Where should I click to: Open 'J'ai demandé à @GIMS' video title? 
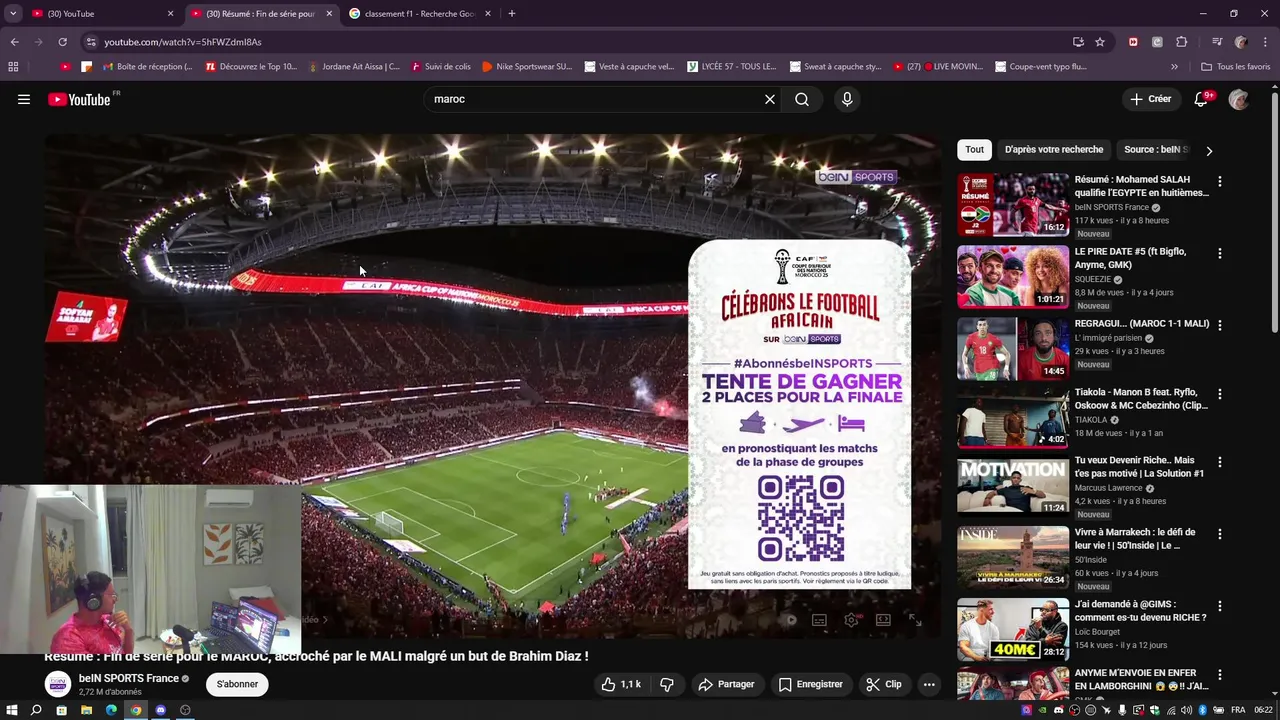point(1140,611)
